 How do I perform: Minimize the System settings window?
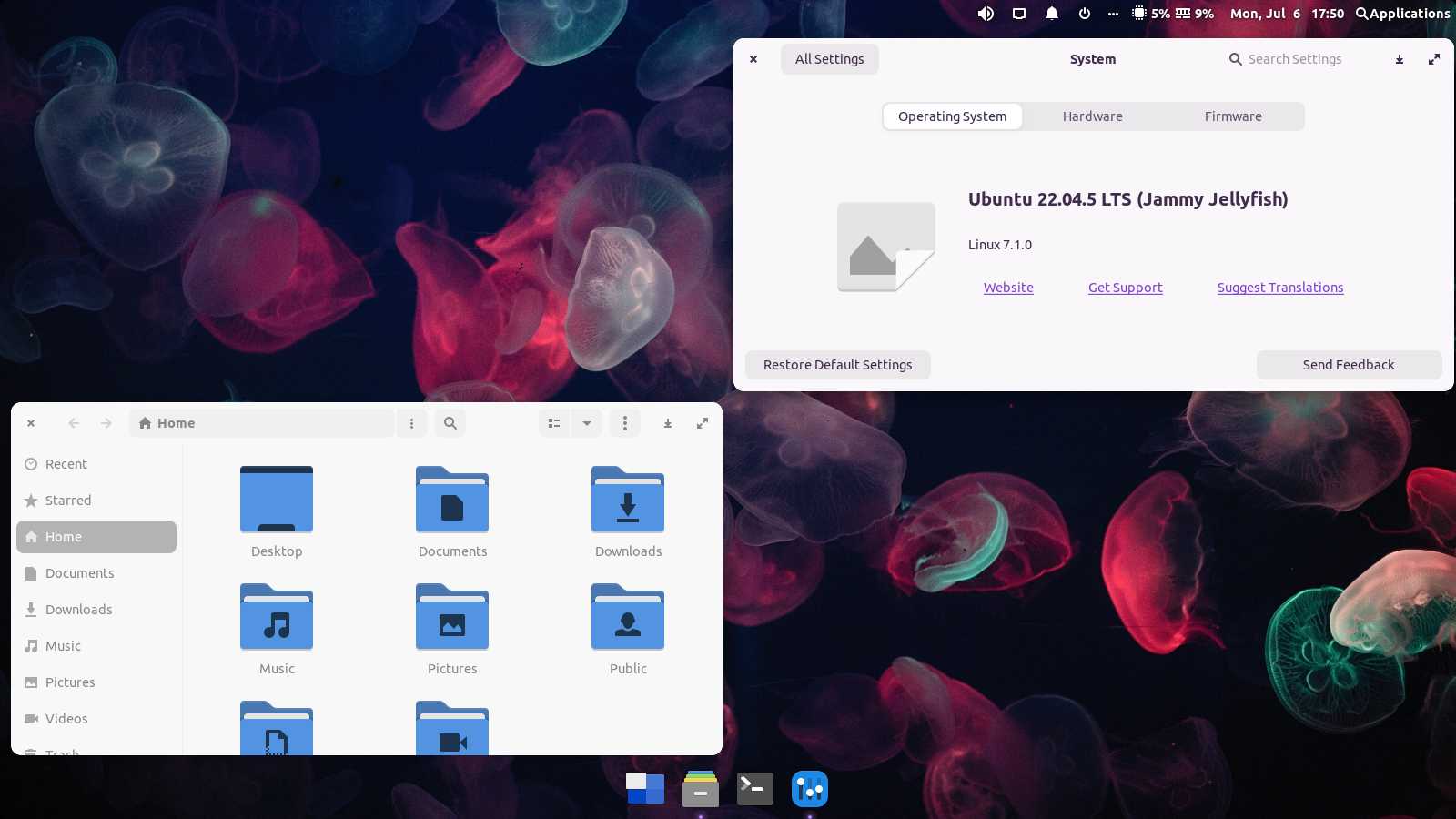click(1400, 59)
